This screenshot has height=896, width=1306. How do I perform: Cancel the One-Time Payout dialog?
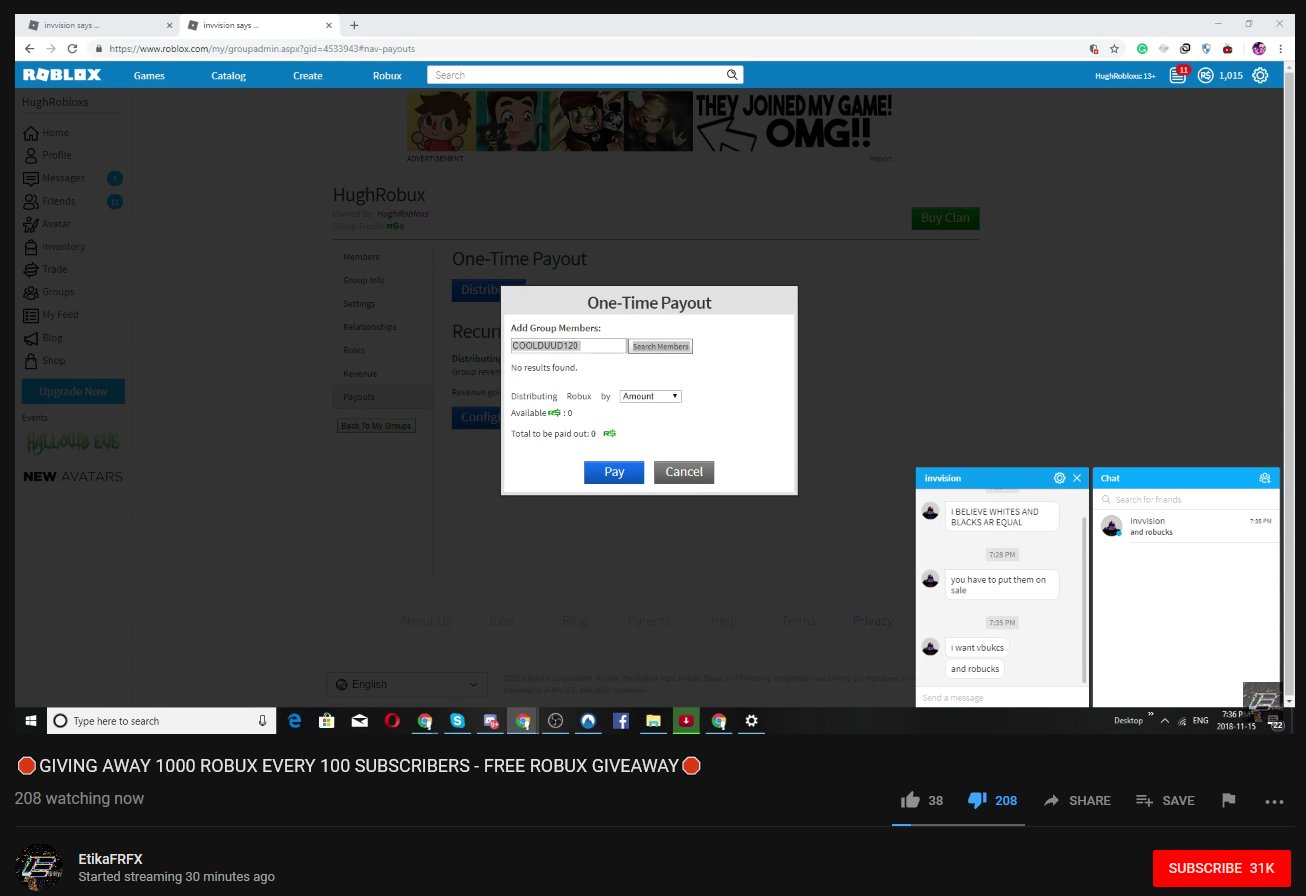tap(684, 472)
